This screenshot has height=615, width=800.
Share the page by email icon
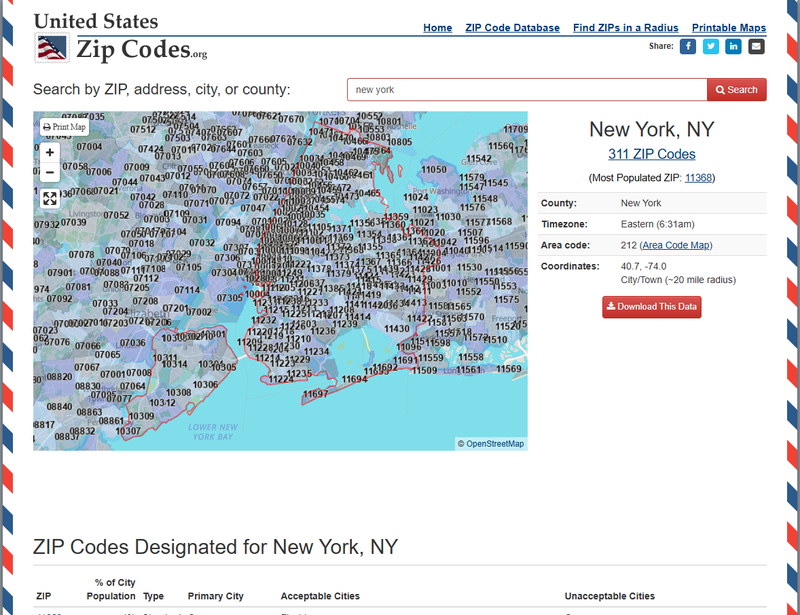(756, 46)
